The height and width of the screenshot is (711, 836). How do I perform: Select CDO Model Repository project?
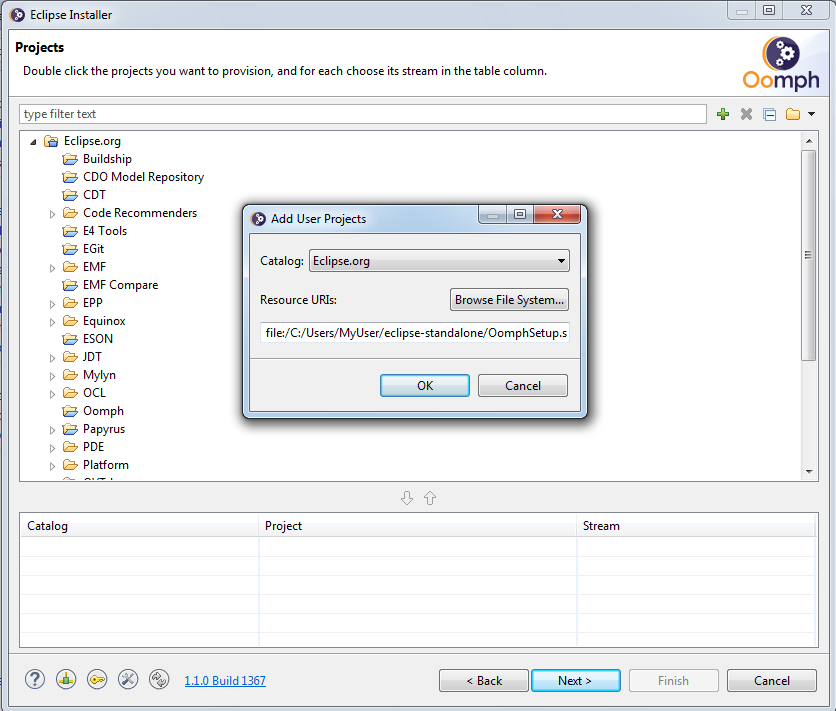(x=143, y=177)
